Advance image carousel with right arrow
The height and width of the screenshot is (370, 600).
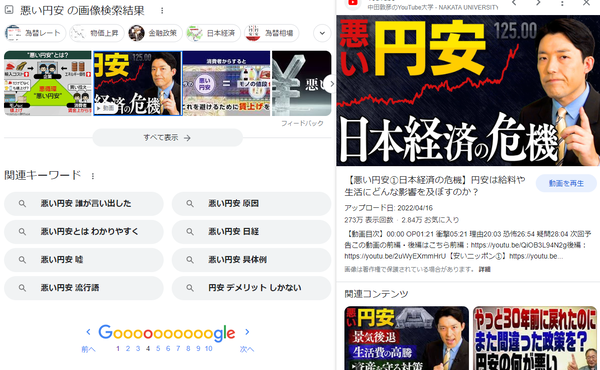tap(331, 83)
